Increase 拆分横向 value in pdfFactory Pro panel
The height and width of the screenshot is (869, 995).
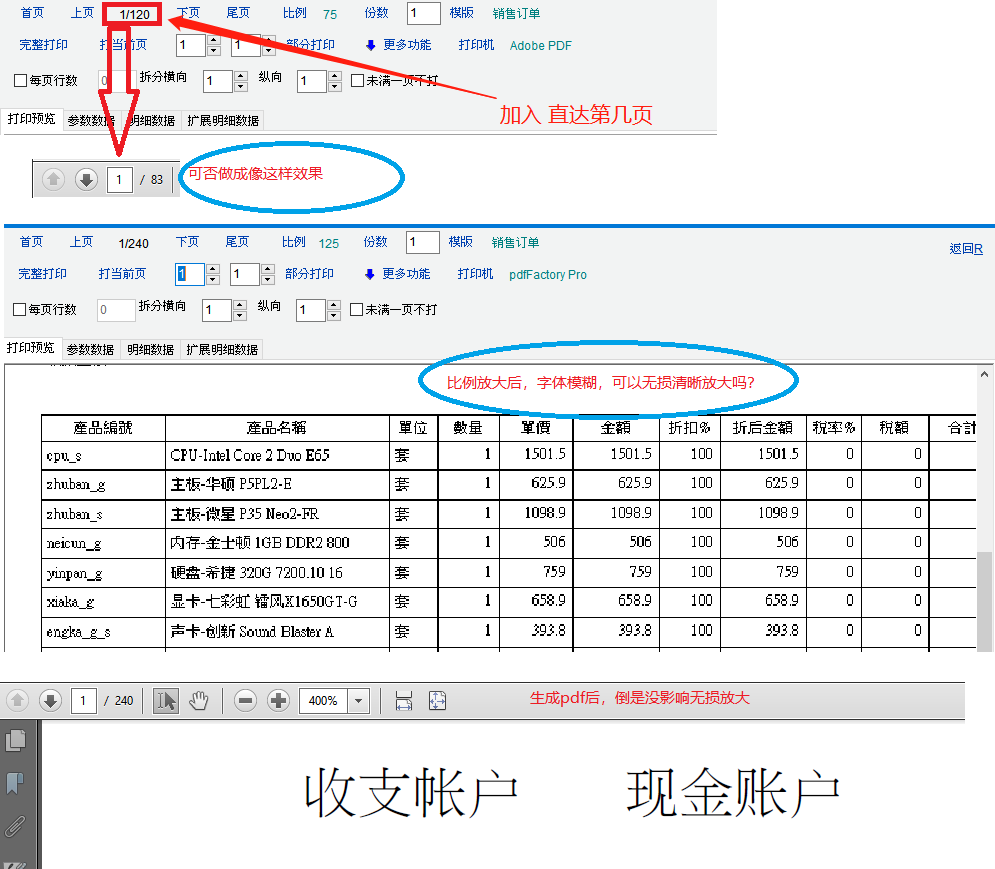pos(239,305)
